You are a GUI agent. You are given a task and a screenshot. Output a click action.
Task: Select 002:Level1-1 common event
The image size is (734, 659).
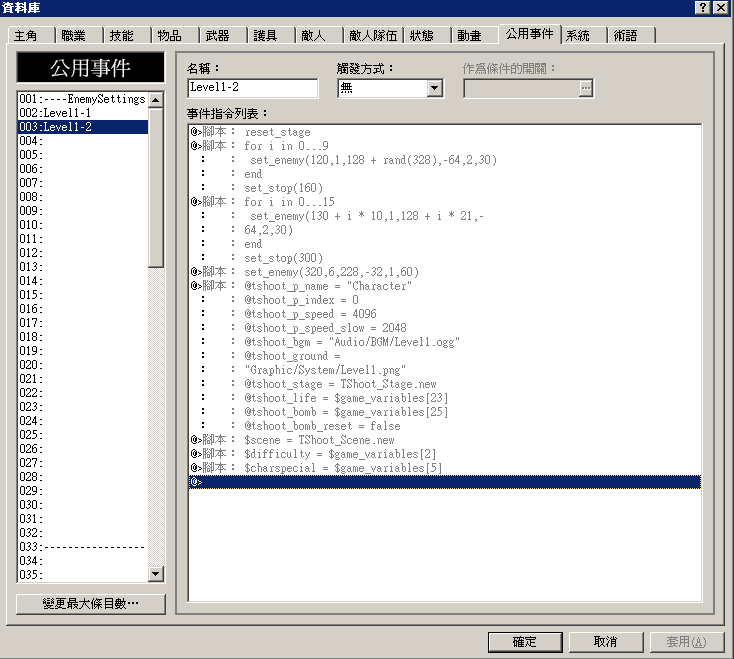[x=83, y=113]
